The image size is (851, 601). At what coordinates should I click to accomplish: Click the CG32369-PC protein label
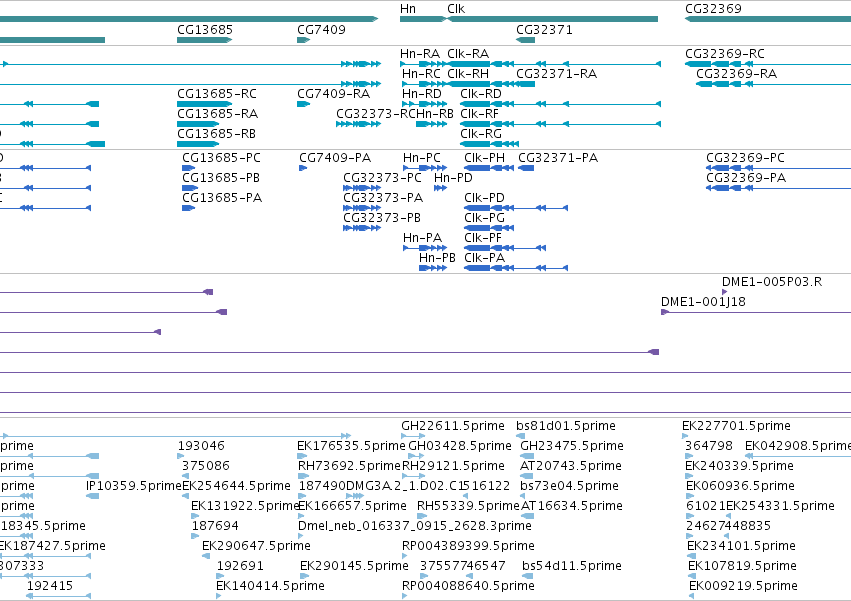point(745,158)
